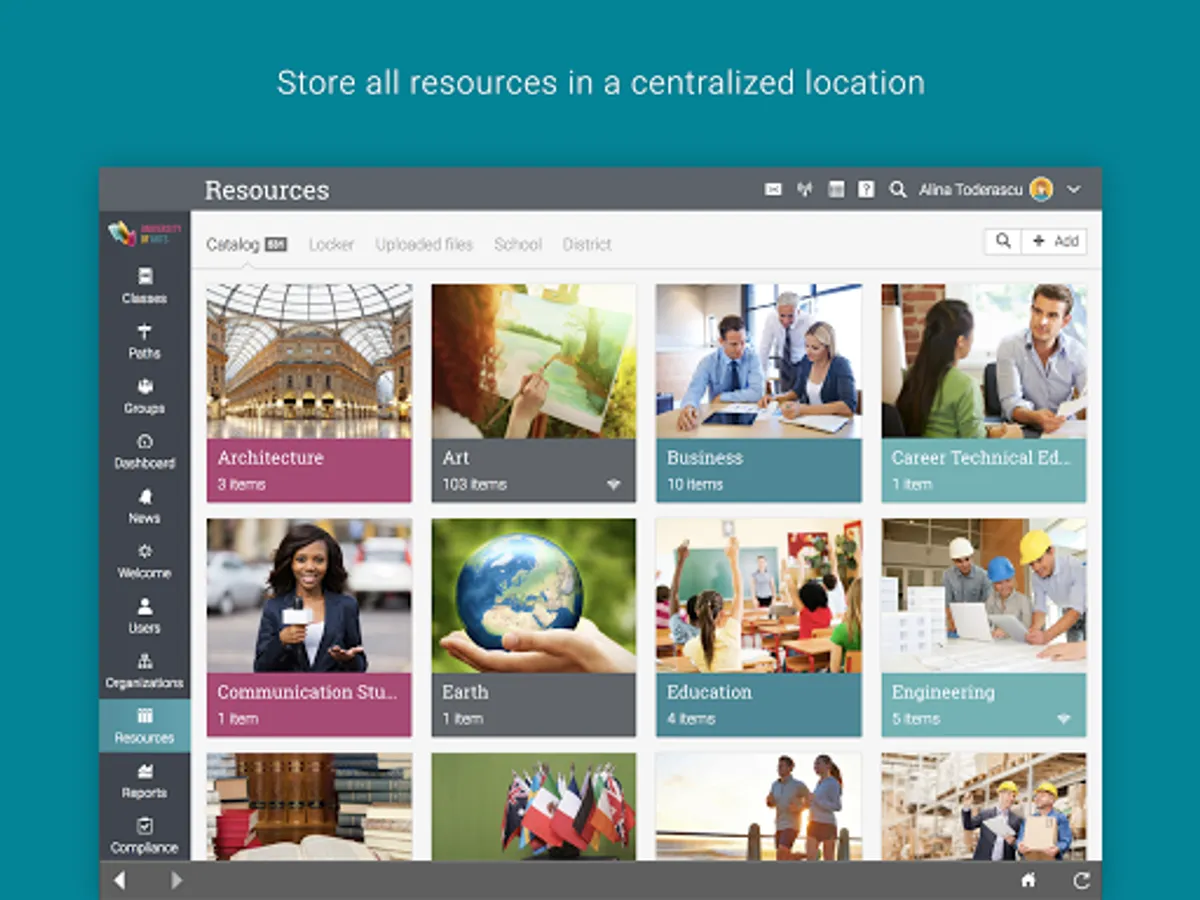Screen dimensions: 1200x900
Task: Open the Earth category title
Action: point(466,692)
